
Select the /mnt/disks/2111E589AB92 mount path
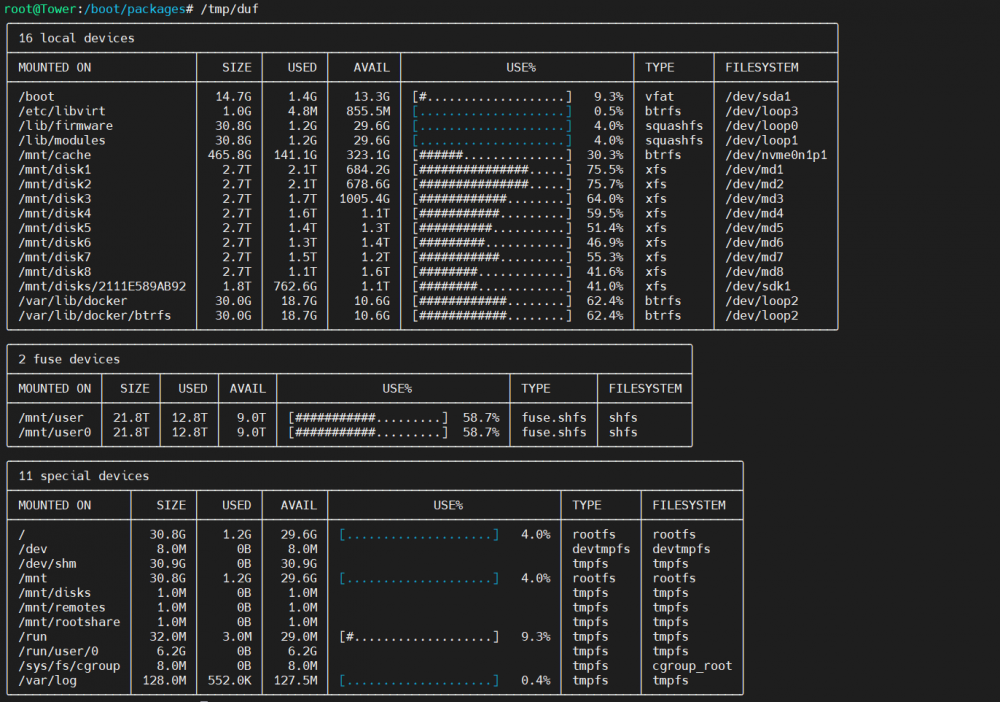pyautogui.click(x=102, y=286)
